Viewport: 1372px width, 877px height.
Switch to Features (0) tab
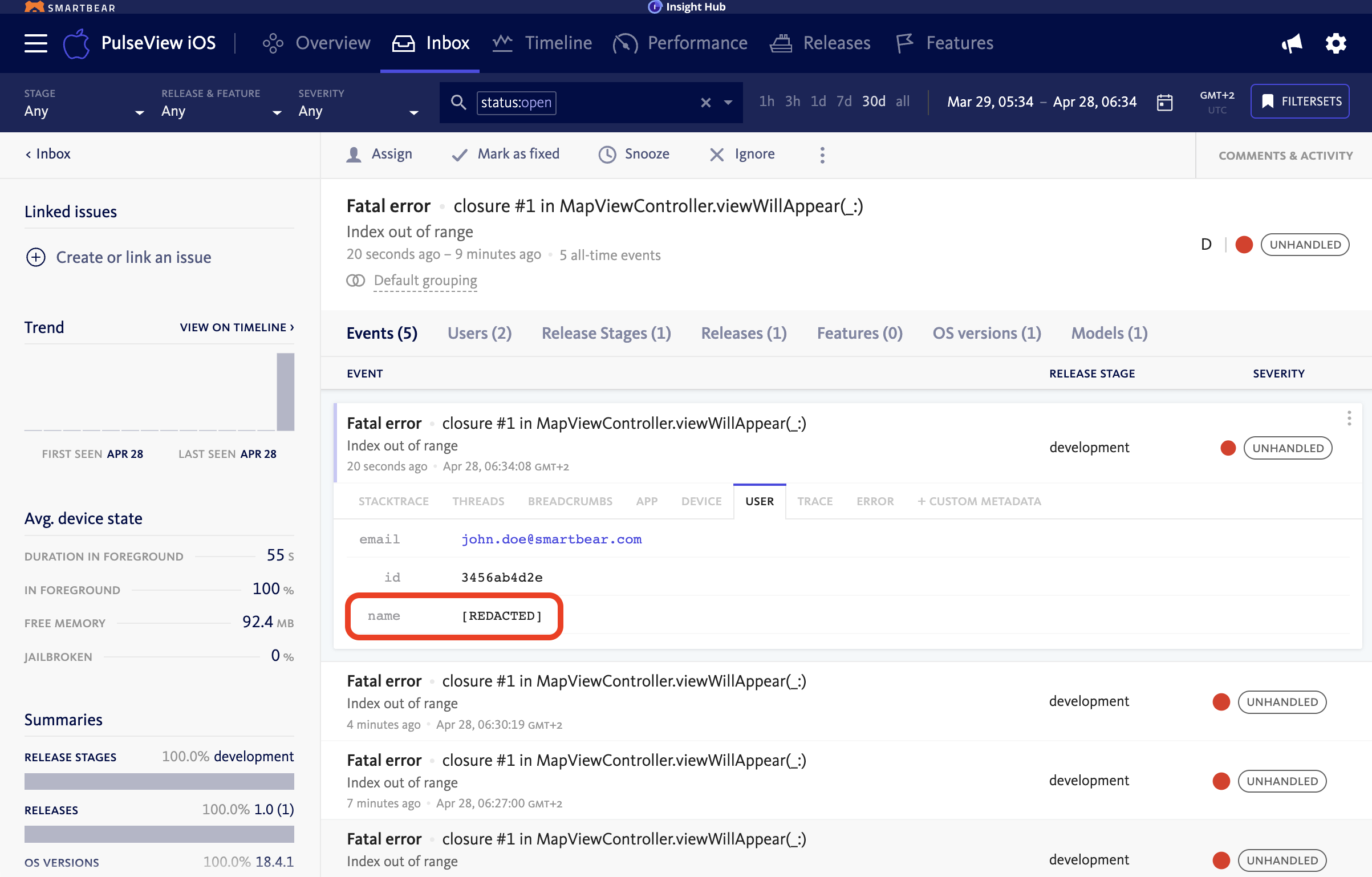click(860, 333)
